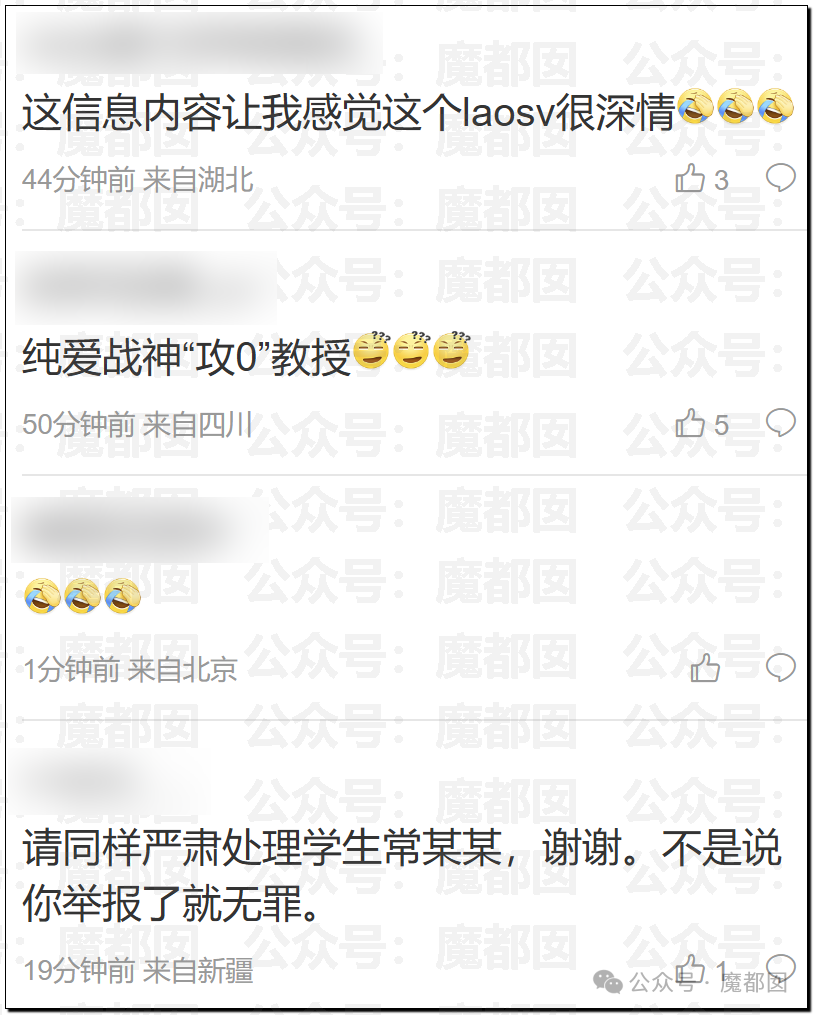The height and width of the screenshot is (1015, 814).
Task: Click the timestamp 50分钟前 来自四川
Action: (137, 425)
